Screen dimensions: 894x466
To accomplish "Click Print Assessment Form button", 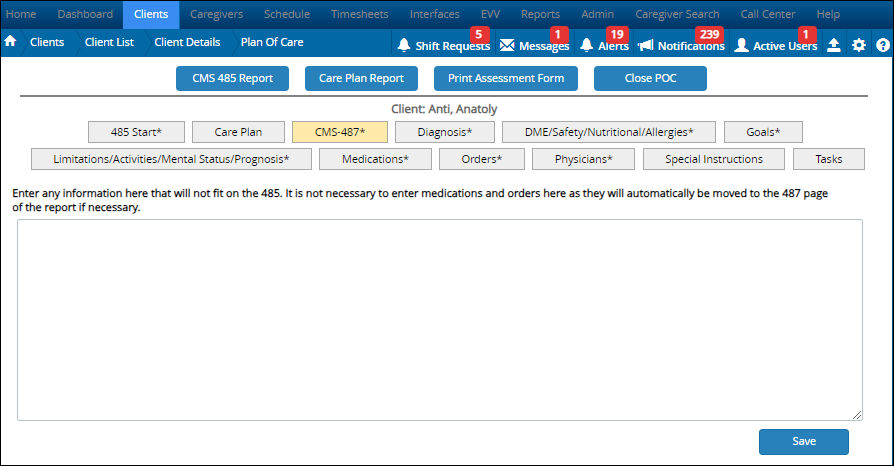I will 506,79.
